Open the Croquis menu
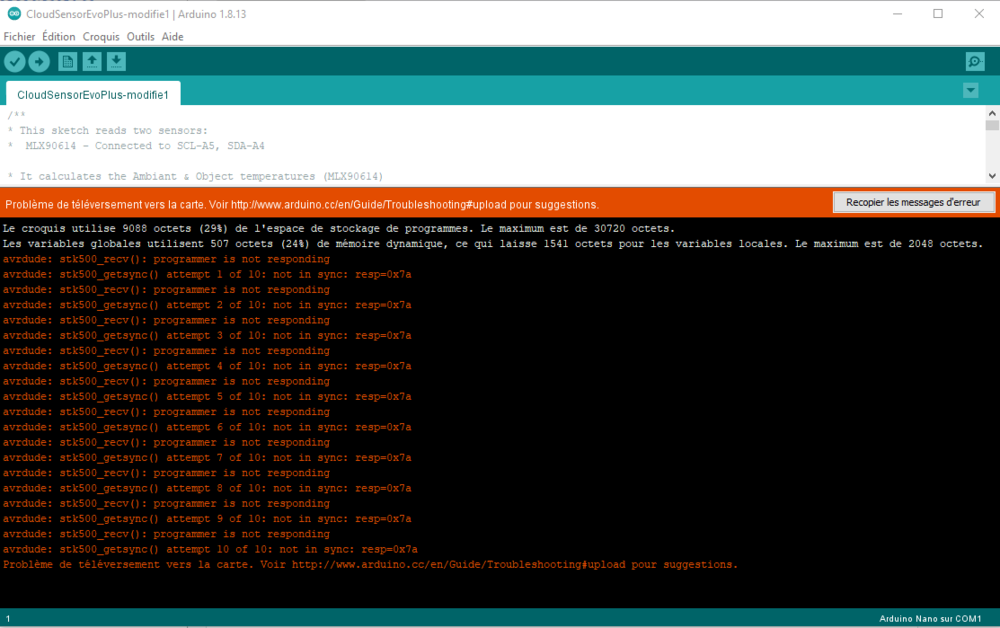 (101, 37)
